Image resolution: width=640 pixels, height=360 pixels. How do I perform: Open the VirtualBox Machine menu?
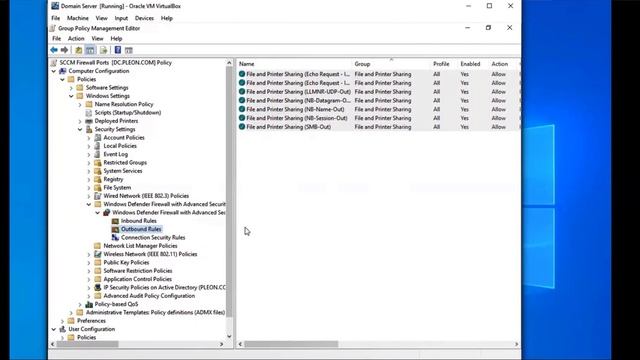(78, 18)
